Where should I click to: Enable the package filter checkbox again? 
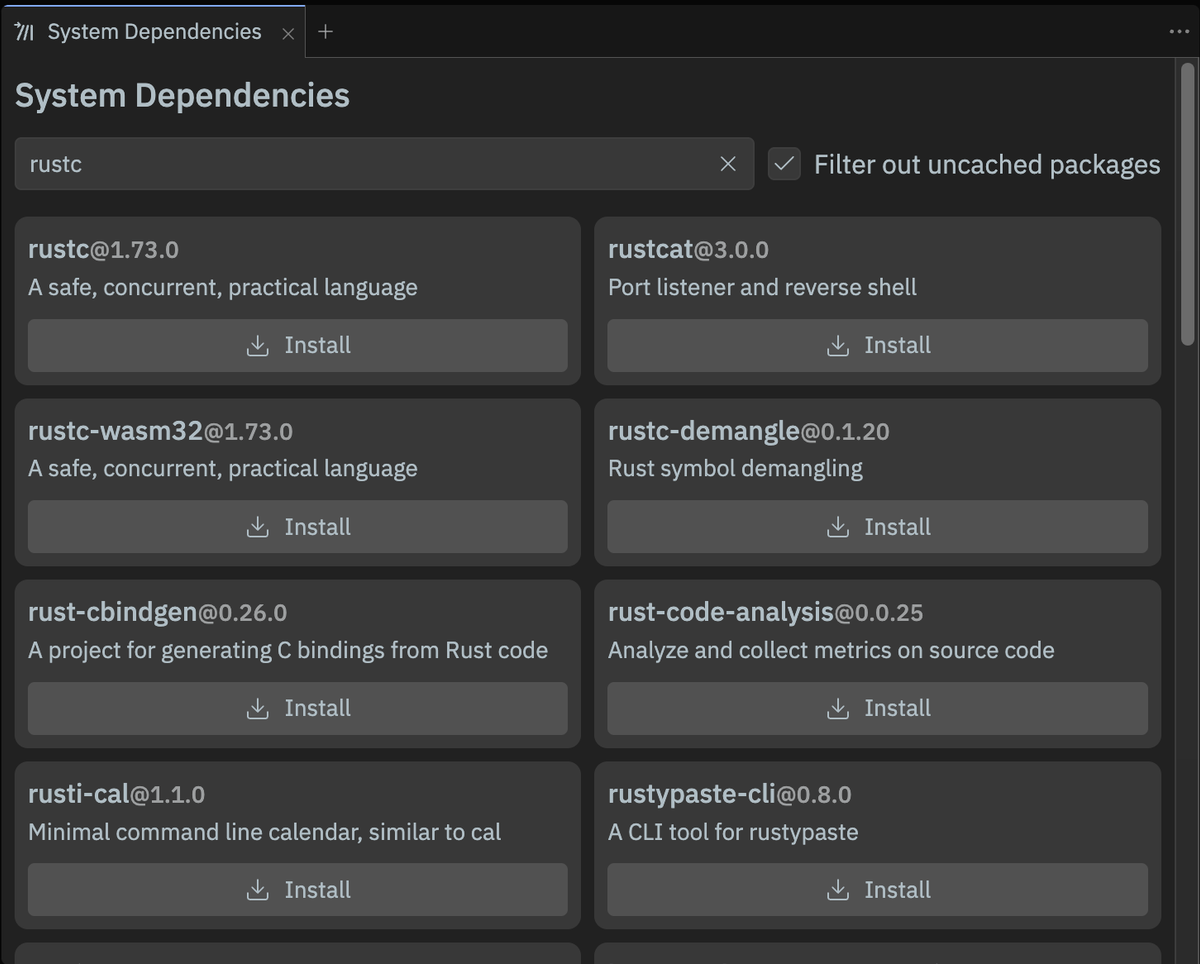783,164
